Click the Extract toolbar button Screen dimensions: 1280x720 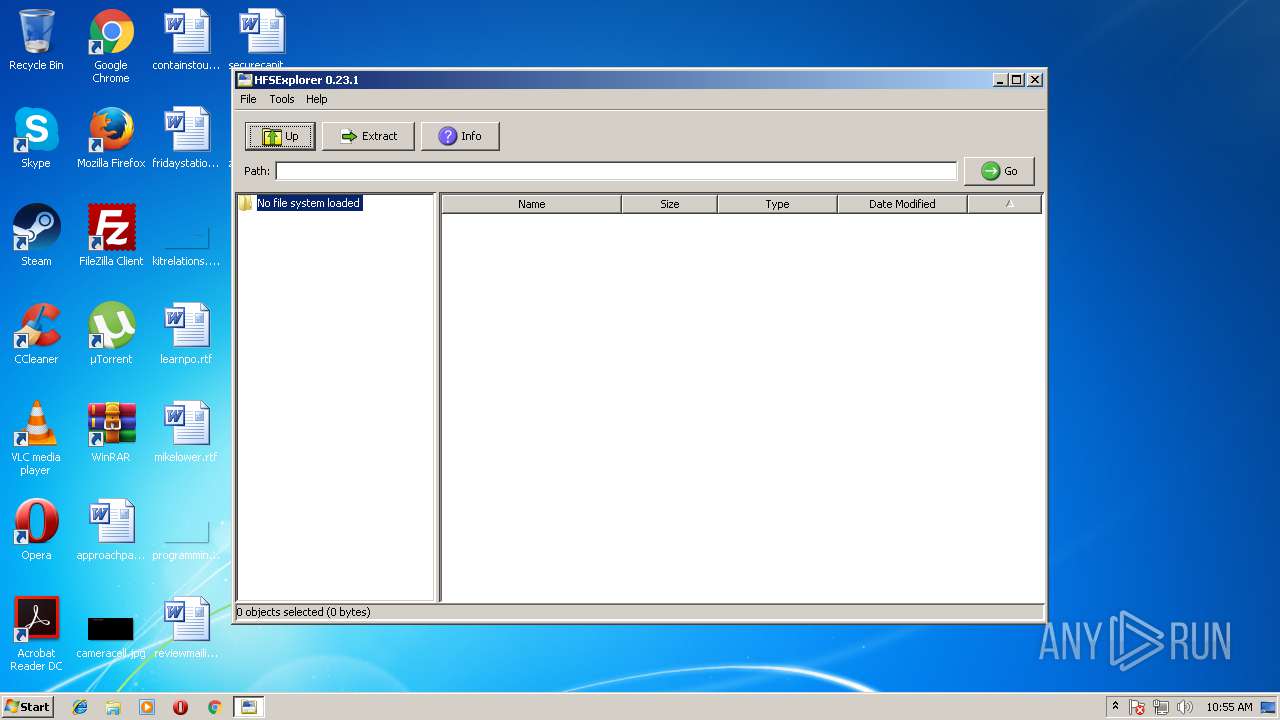[x=368, y=136]
